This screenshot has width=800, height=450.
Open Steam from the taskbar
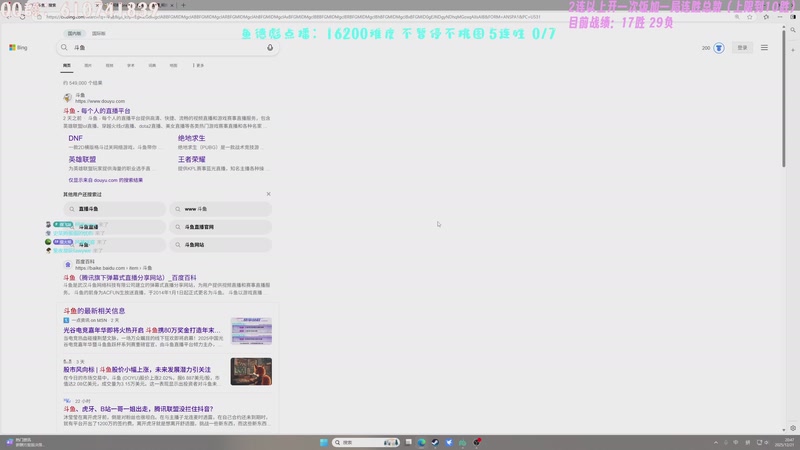435,442
